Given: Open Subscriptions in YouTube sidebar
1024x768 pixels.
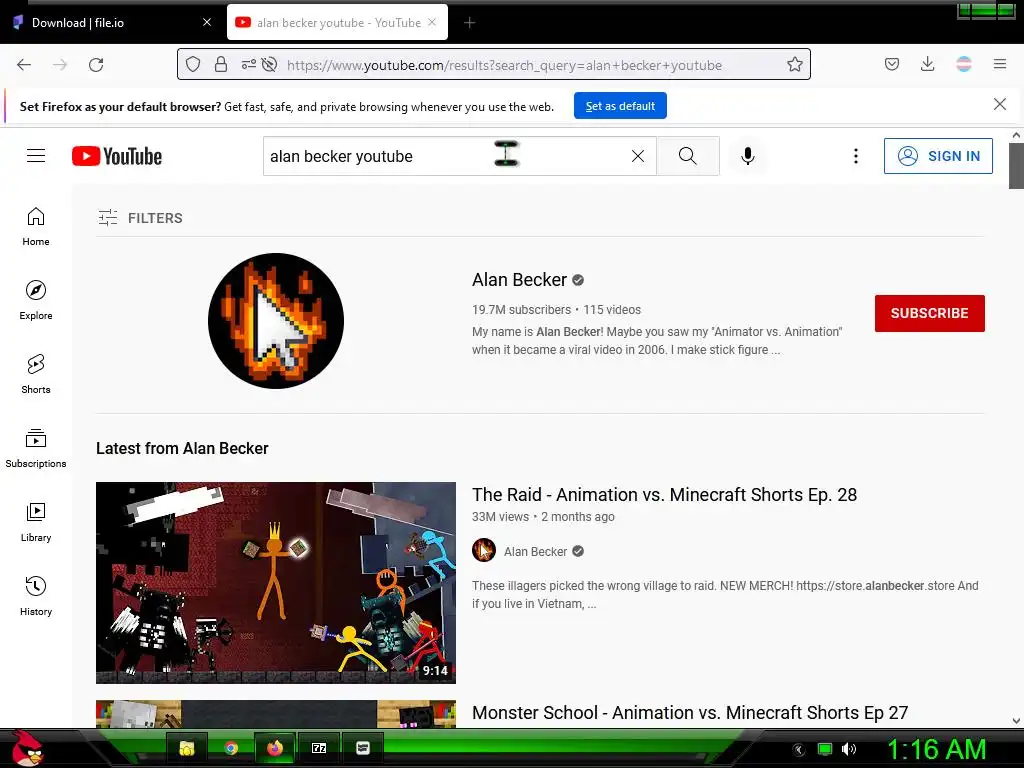Looking at the screenshot, I should tap(36, 449).
